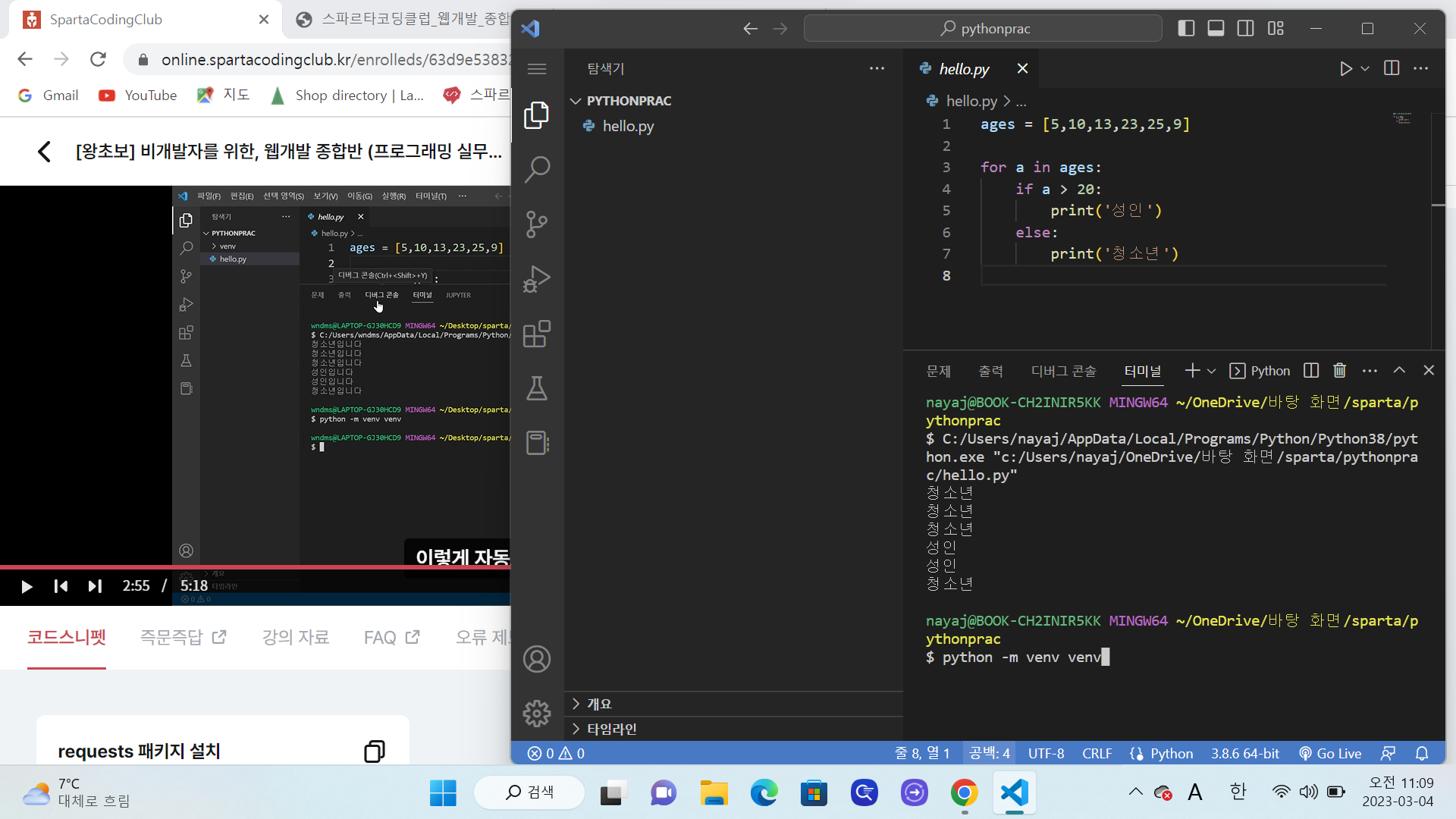Switch to the 문제 problems tab

938,371
